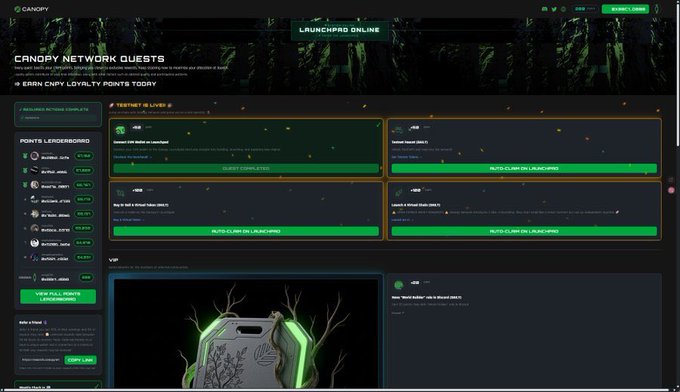Open the Twitter bird icon in the header
Viewport: 680px width, 392px height.
554,9
